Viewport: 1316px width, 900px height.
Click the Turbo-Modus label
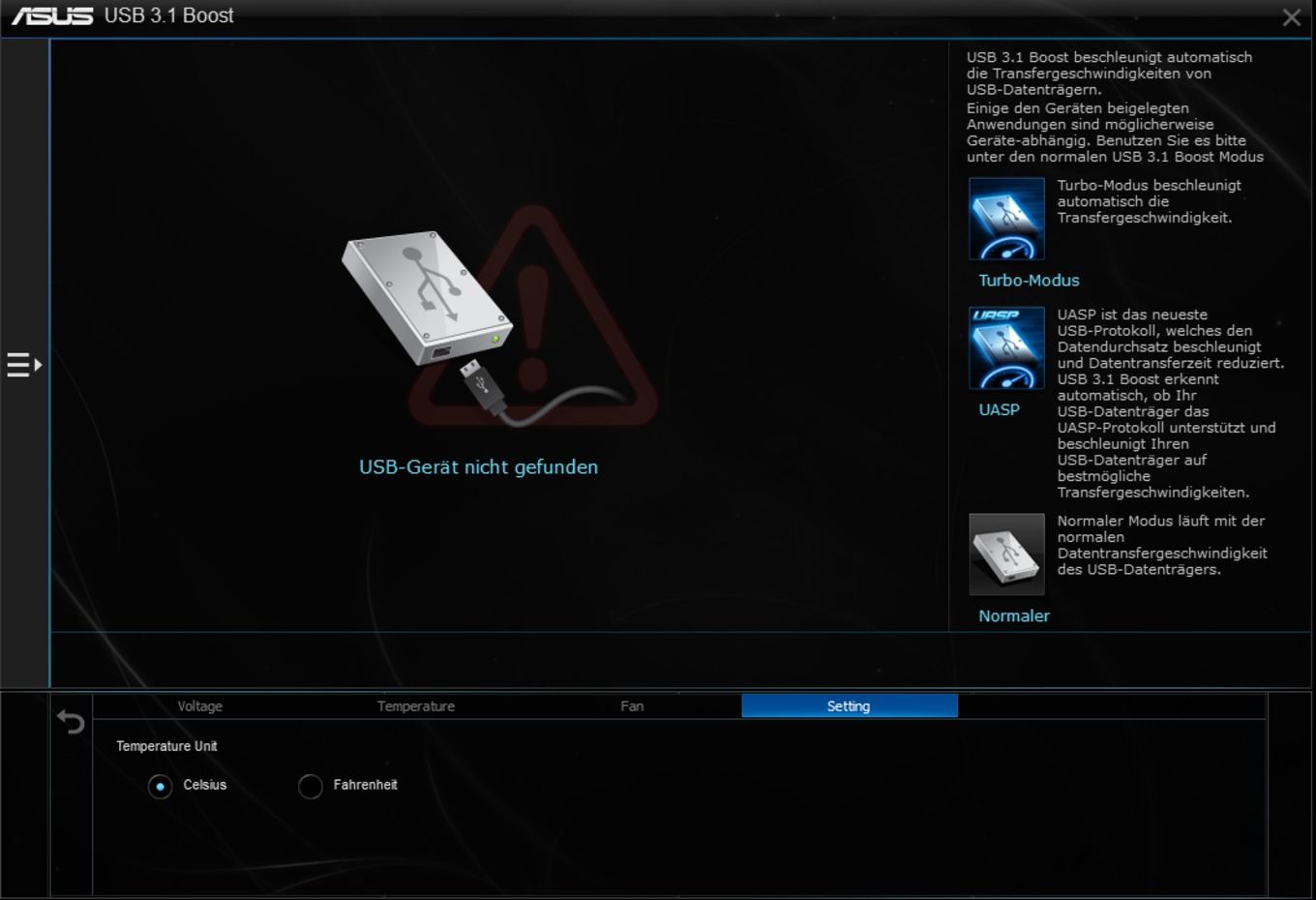click(1029, 281)
